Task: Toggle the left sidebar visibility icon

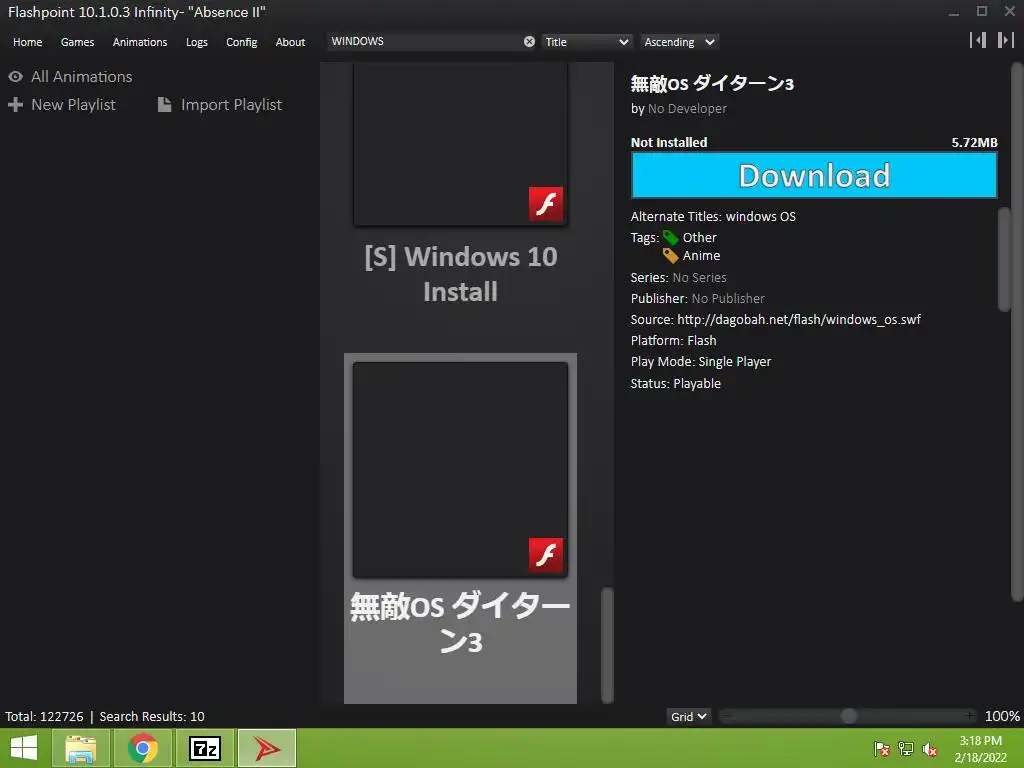Action: [x=978, y=40]
